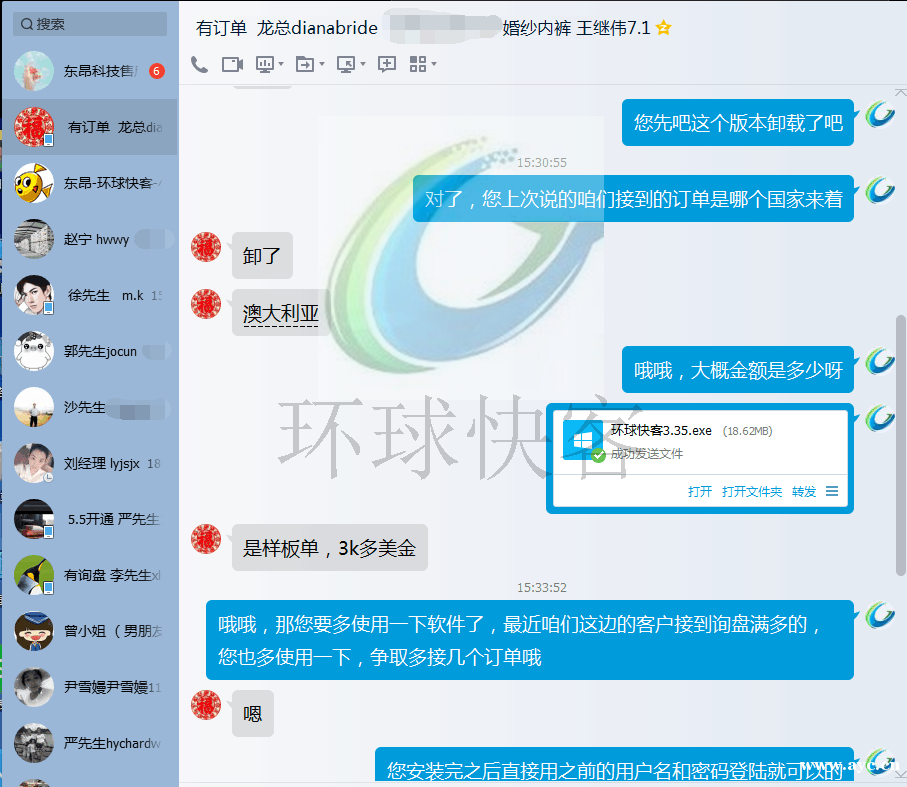This screenshot has height=787, width=907.
Task: Start a voice call with the contact
Action: click(198, 63)
